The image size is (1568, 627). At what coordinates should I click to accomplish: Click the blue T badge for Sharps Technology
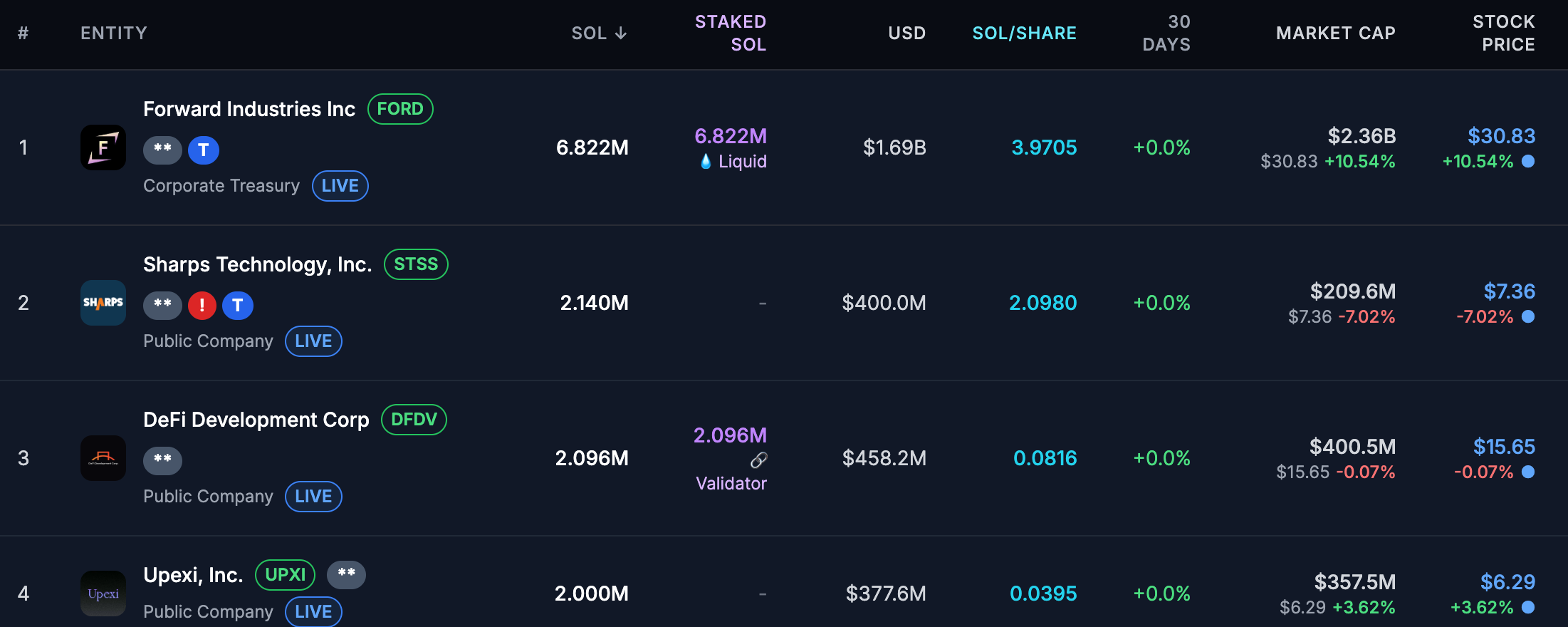[x=238, y=306]
